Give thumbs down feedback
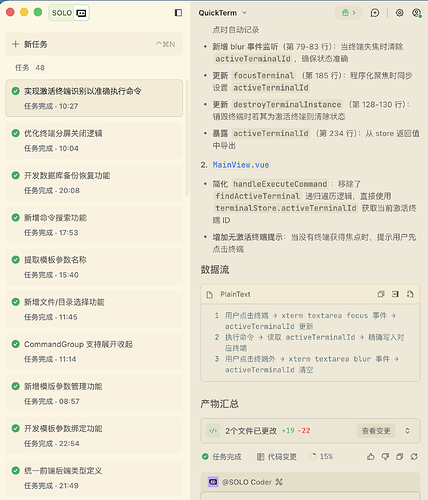The image size is (428, 500). click(385, 457)
